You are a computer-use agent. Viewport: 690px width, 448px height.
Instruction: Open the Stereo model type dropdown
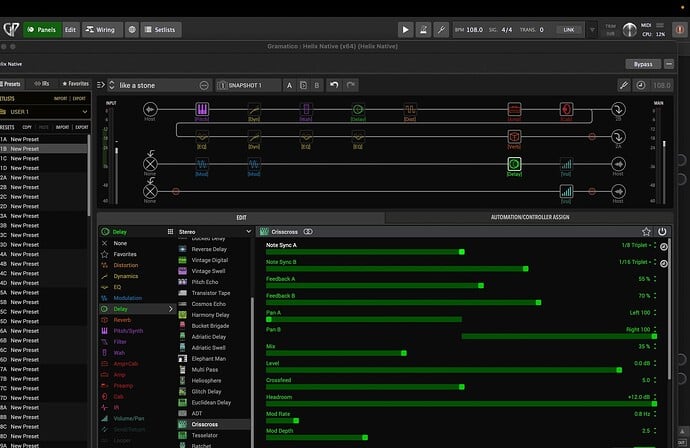coord(214,231)
